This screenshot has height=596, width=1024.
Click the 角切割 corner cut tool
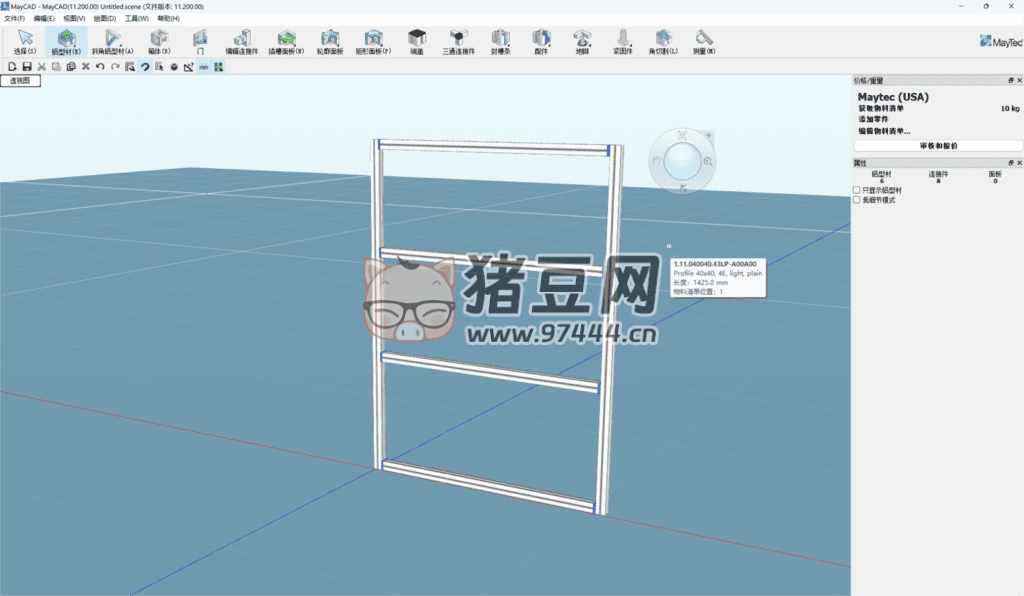(x=663, y=41)
